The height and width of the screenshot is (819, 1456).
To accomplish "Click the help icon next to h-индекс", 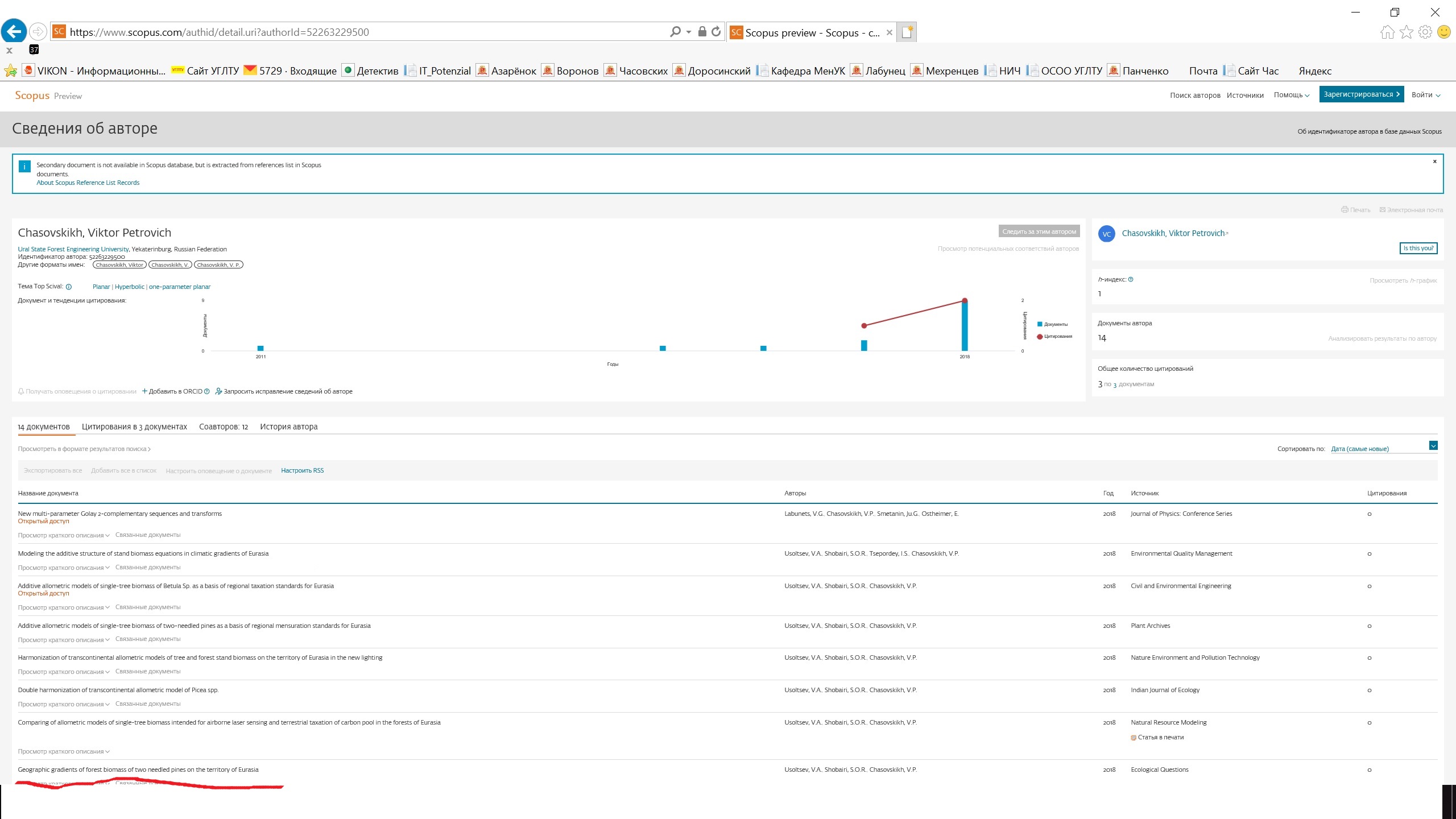I will (1131, 279).
